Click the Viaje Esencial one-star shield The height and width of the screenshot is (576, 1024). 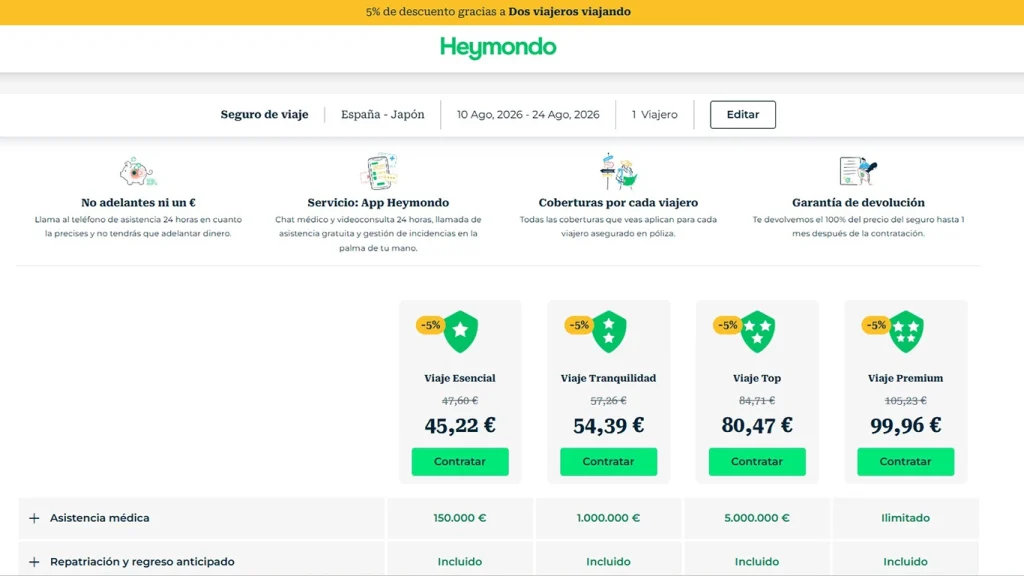pyautogui.click(x=461, y=332)
